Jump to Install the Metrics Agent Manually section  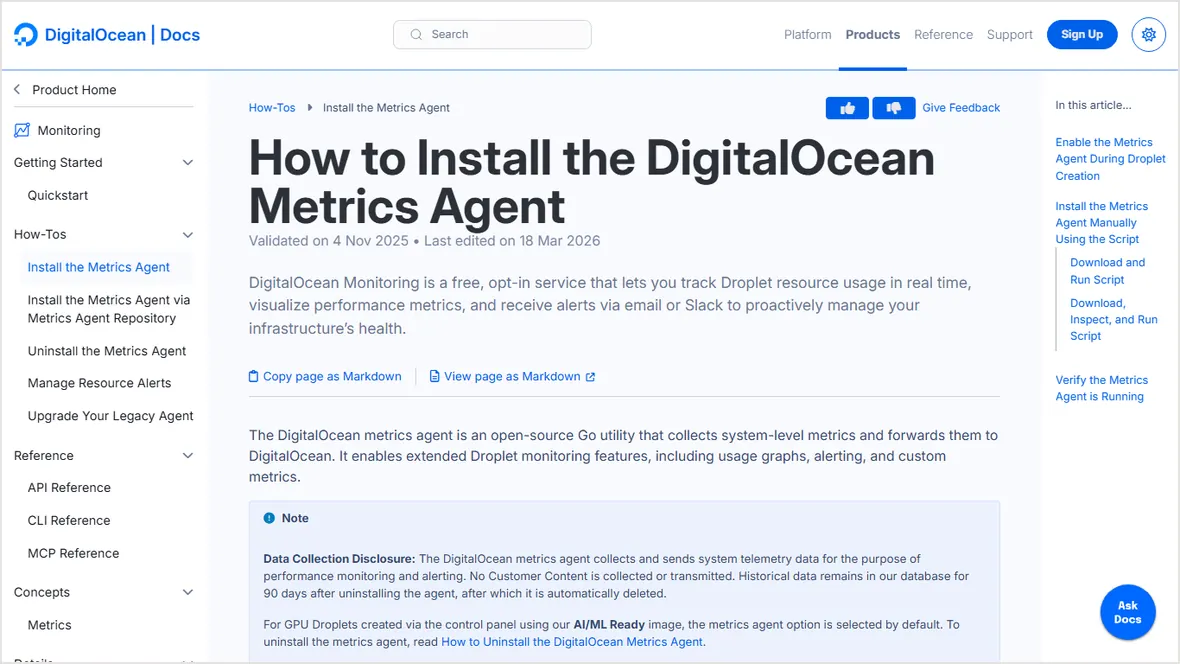[1101, 223]
